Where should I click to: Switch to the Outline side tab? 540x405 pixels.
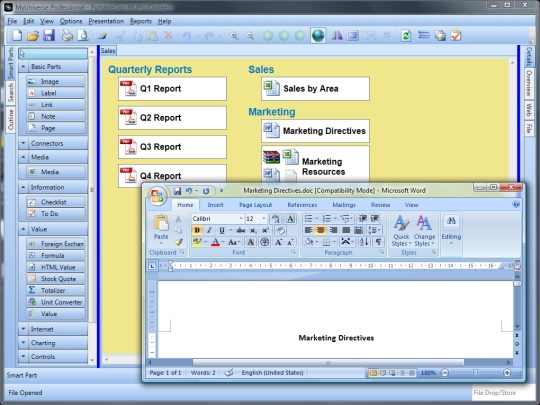tap(11, 120)
